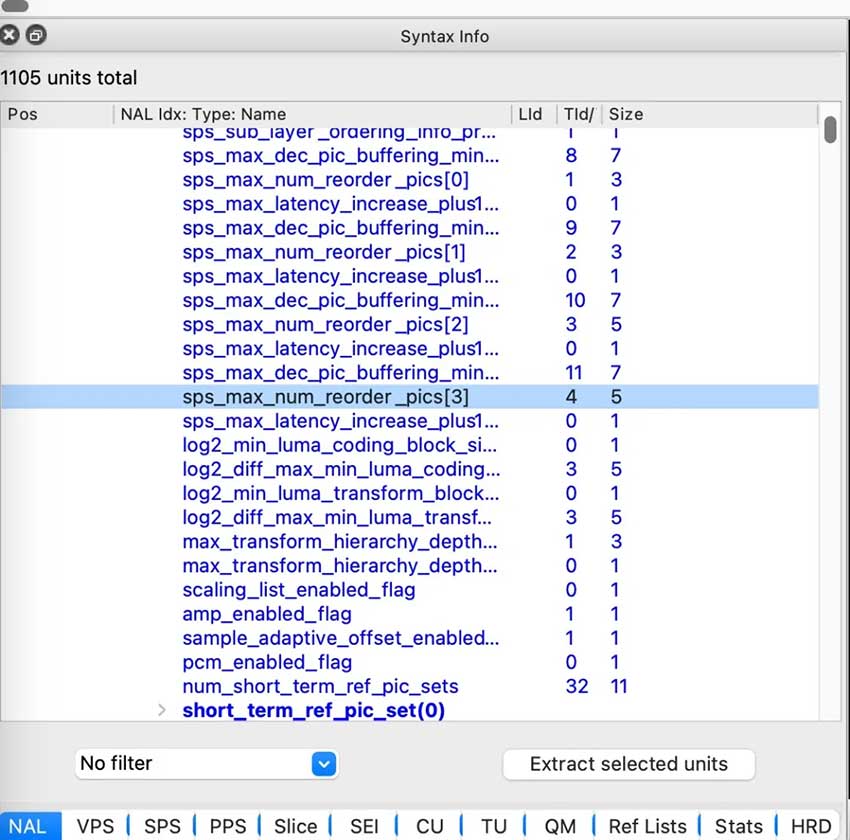The image size is (850, 840).
Task: Open the SPS tab
Action: (x=162, y=826)
